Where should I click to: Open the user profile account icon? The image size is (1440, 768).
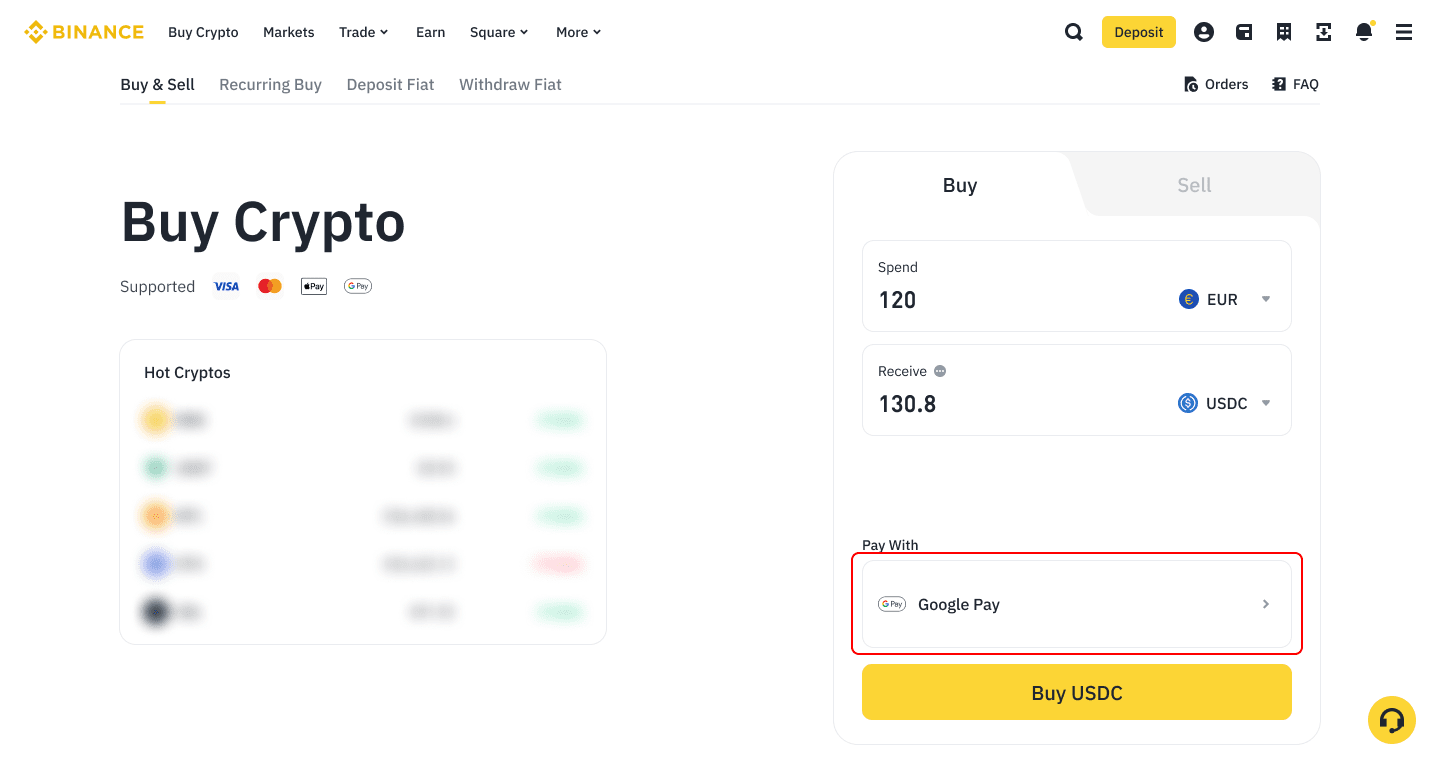click(1204, 32)
